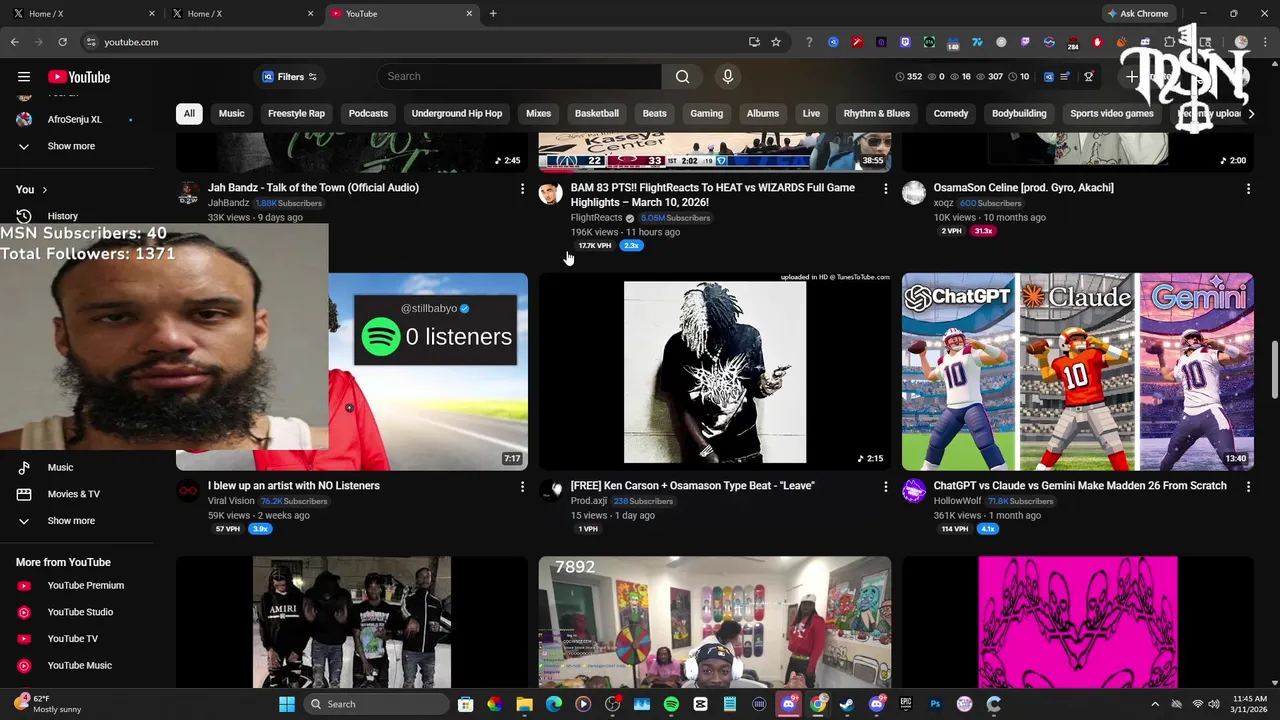The width and height of the screenshot is (1280, 720).
Task: Open a new Chrome tab
Action: click(x=493, y=14)
